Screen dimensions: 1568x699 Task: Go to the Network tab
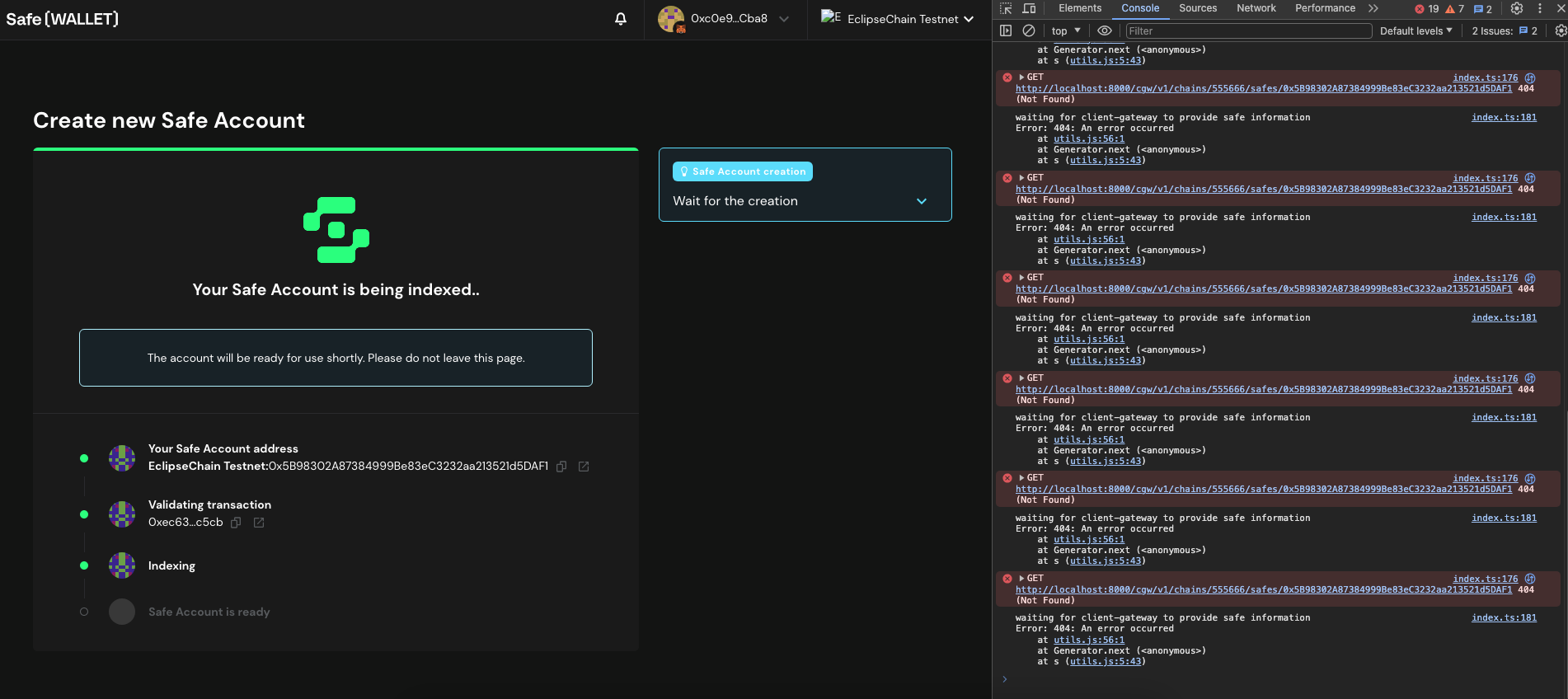pos(1256,8)
